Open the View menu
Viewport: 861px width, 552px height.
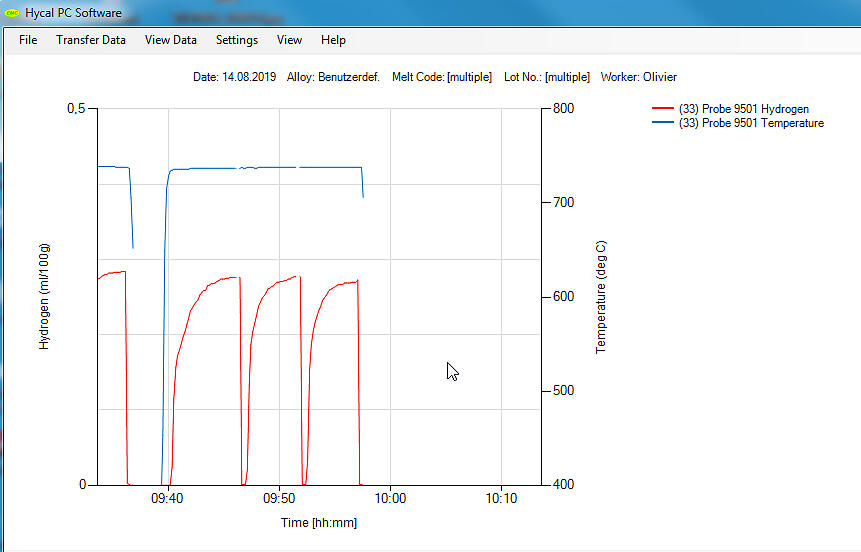pyautogui.click(x=289, y=40)
